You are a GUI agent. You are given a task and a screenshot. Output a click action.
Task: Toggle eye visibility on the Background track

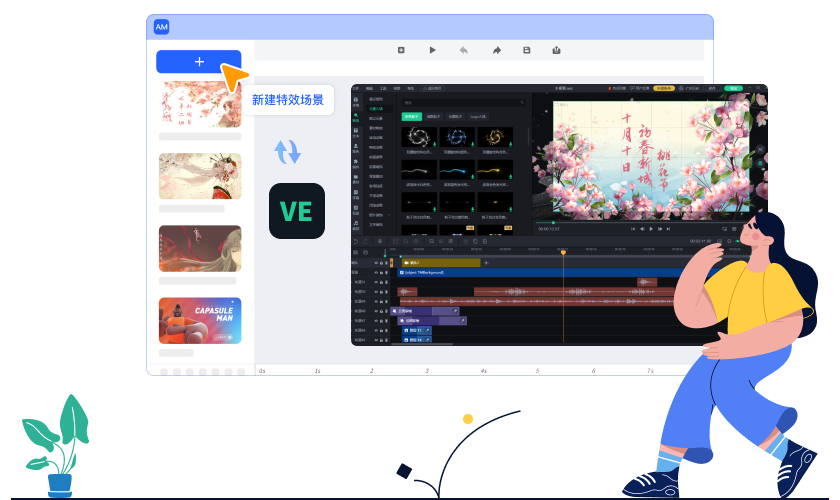point(376,273)
